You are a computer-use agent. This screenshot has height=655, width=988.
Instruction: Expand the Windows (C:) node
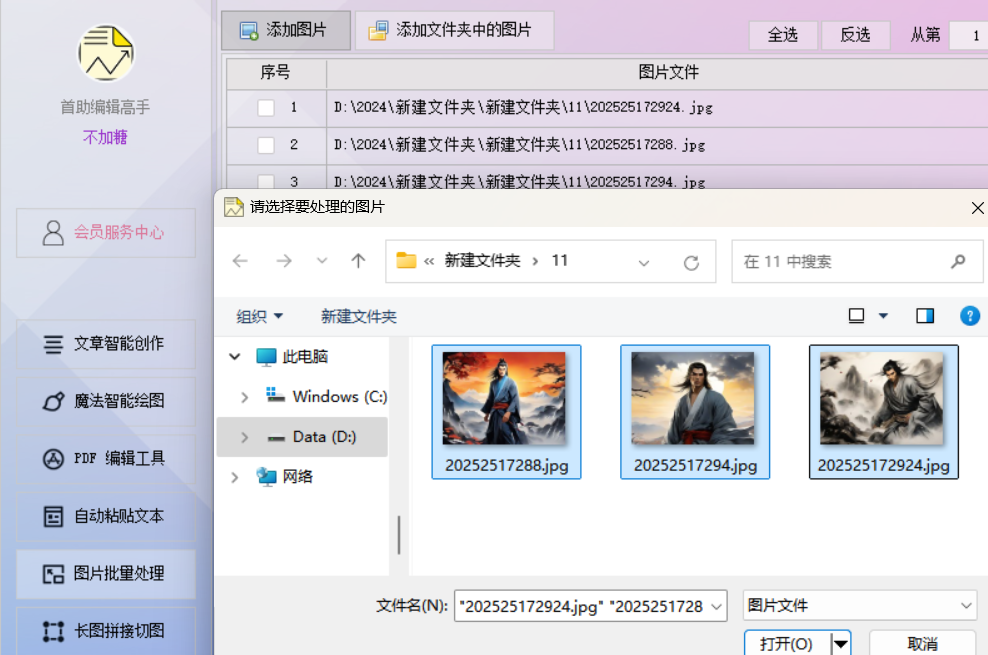[244, 397]
